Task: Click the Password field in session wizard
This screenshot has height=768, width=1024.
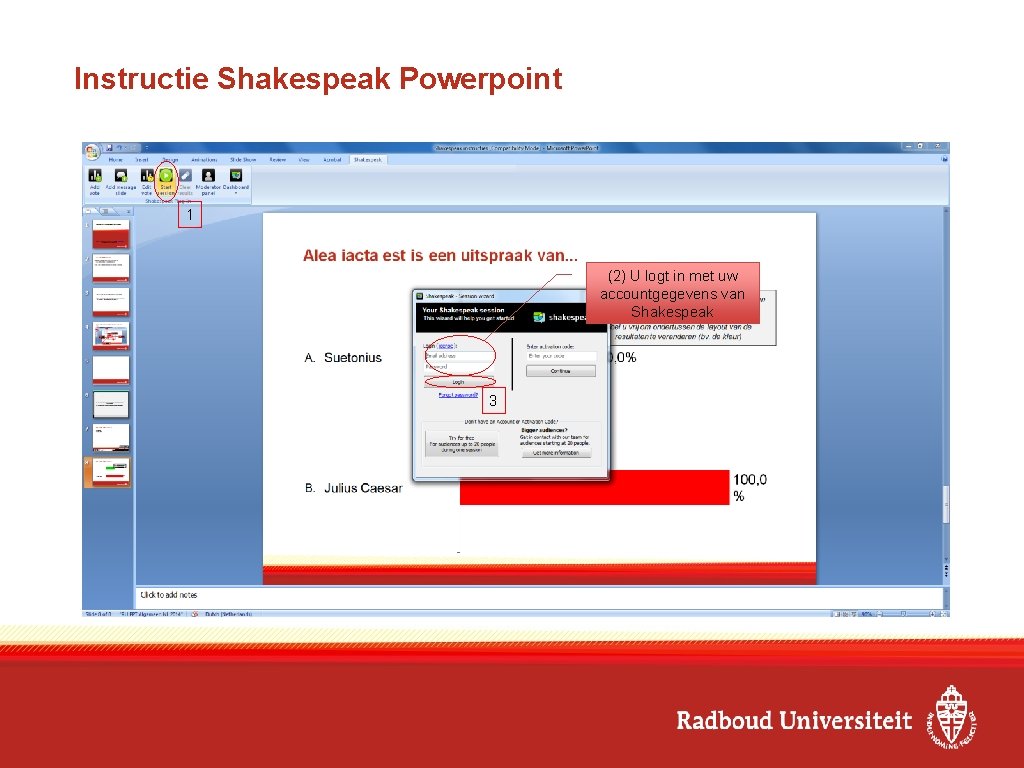Action: 458,367
